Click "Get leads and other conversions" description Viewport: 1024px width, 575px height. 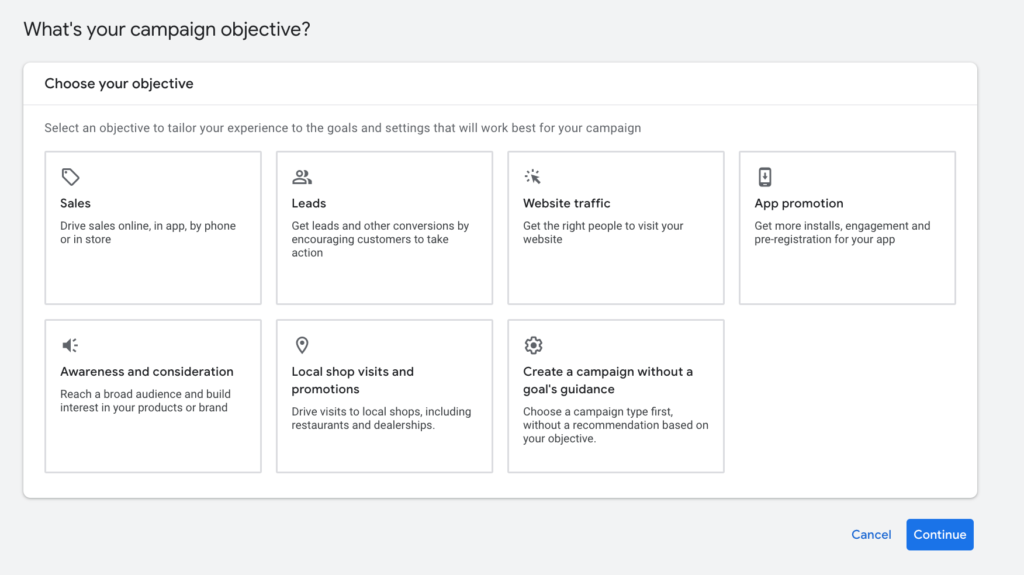380,239
